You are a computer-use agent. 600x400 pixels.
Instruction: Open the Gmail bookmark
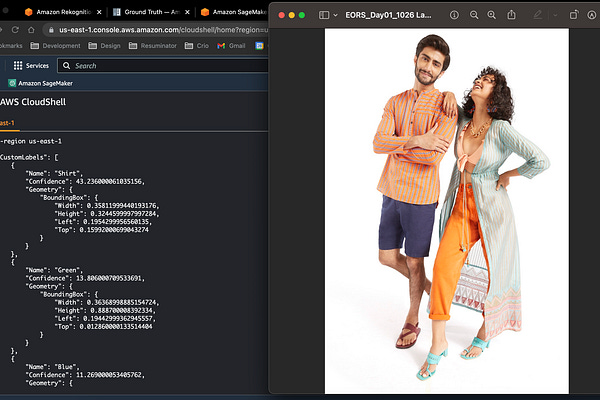click(x=232, y=46)
